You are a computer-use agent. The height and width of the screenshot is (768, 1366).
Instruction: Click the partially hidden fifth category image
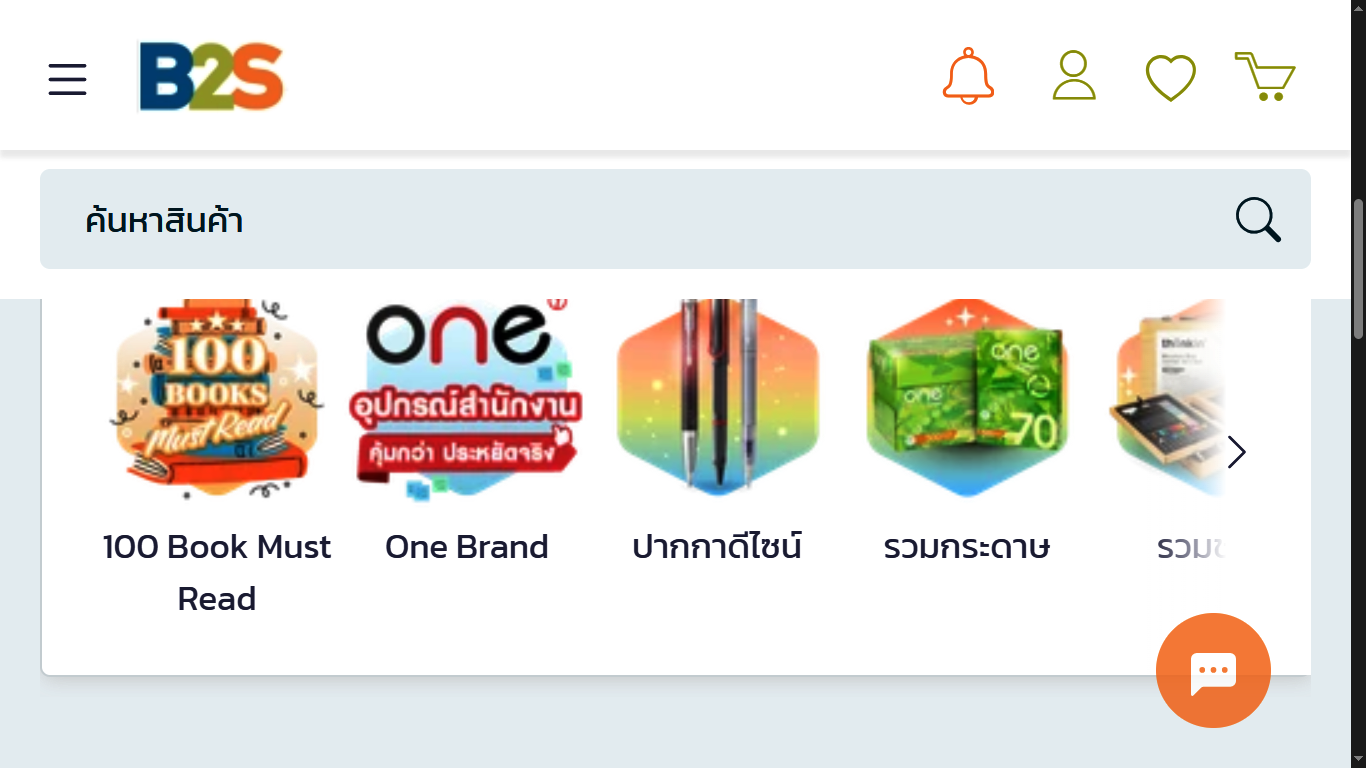(x=1167, y=398)
